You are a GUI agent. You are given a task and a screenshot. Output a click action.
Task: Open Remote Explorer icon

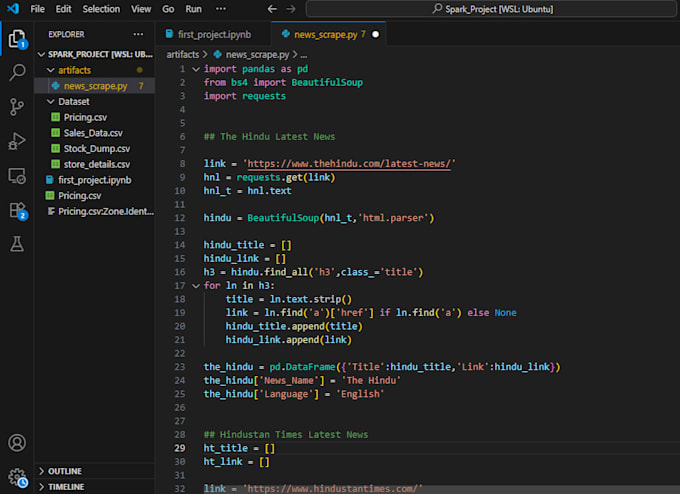[x=17, y=175]
